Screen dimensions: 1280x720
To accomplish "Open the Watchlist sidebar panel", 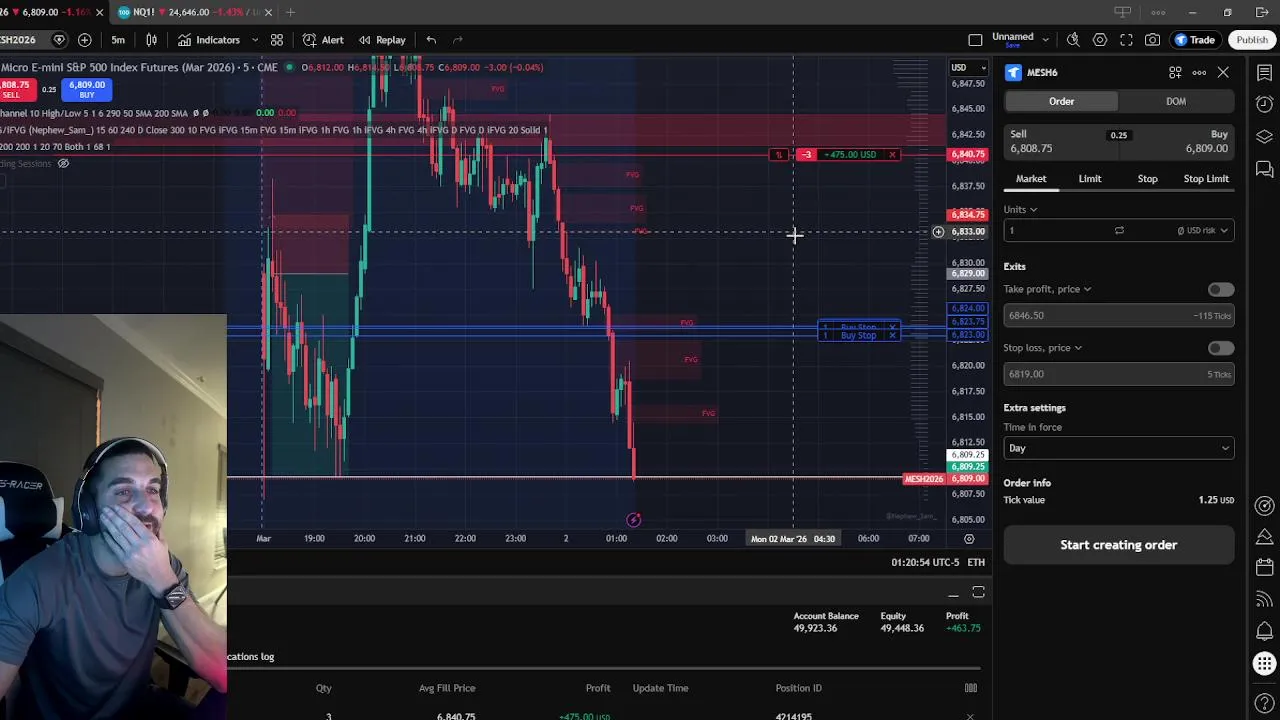I will (x=1264, y=72).
